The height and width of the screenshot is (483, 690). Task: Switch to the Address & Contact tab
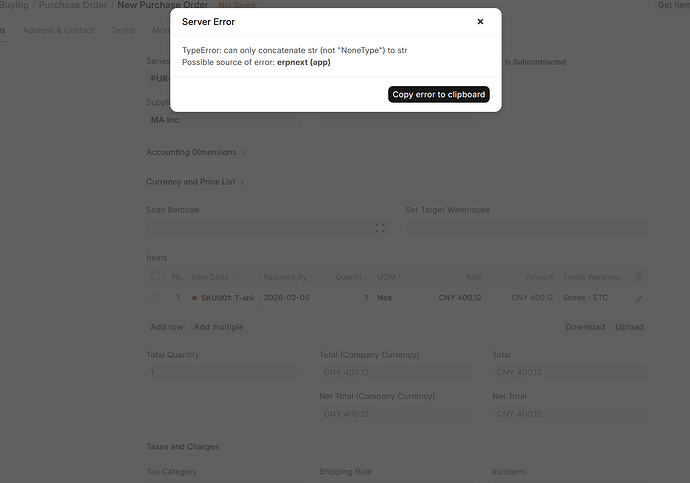pyautogui.click(x=58, y=30)
